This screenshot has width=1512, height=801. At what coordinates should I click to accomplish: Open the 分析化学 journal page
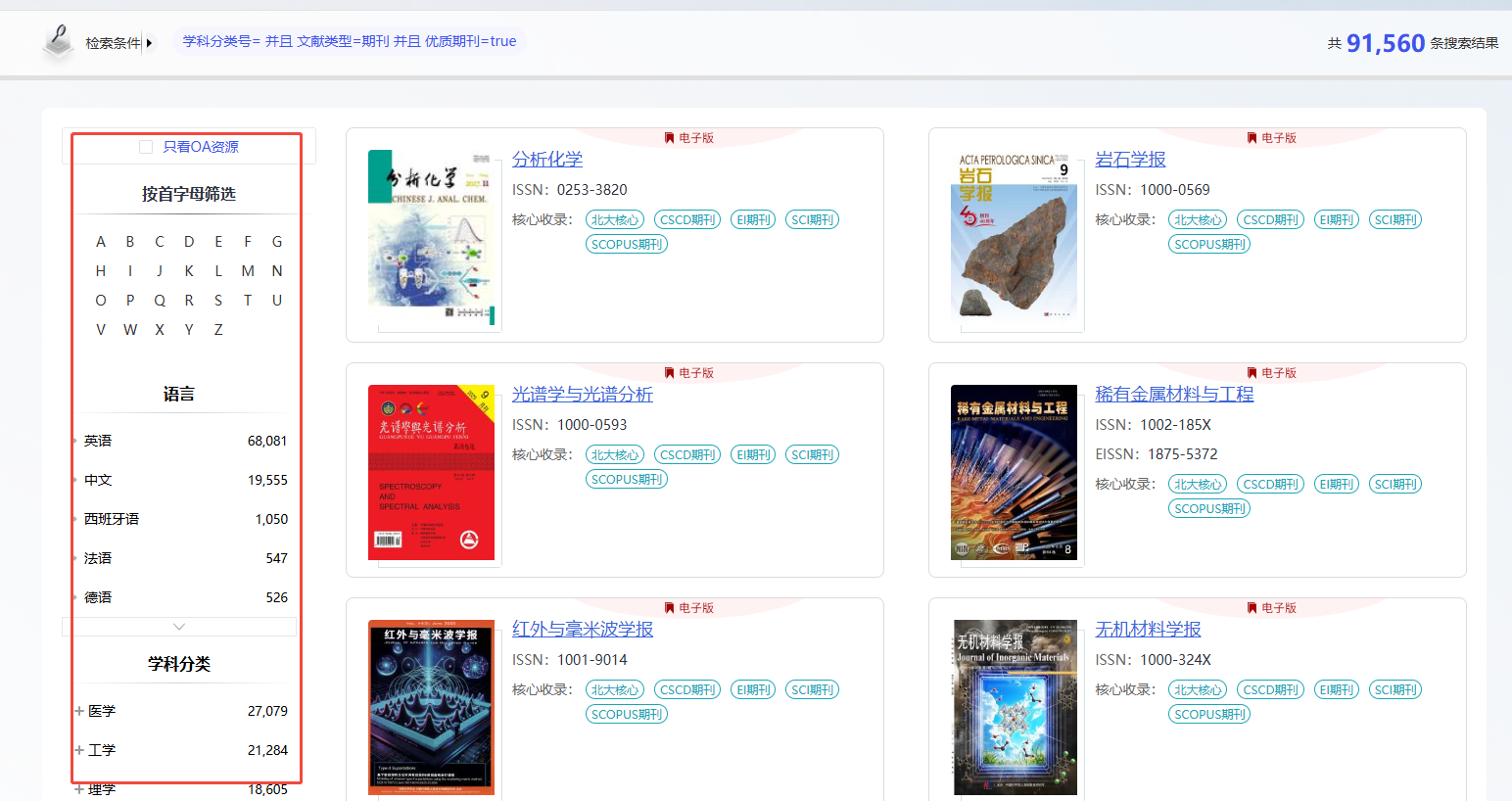coord(546,159)
